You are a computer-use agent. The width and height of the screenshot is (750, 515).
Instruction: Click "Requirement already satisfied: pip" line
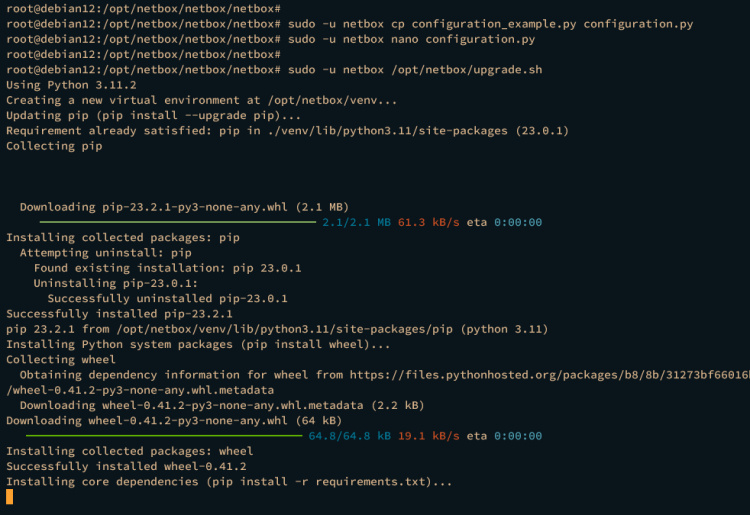(x=287, y=130)
